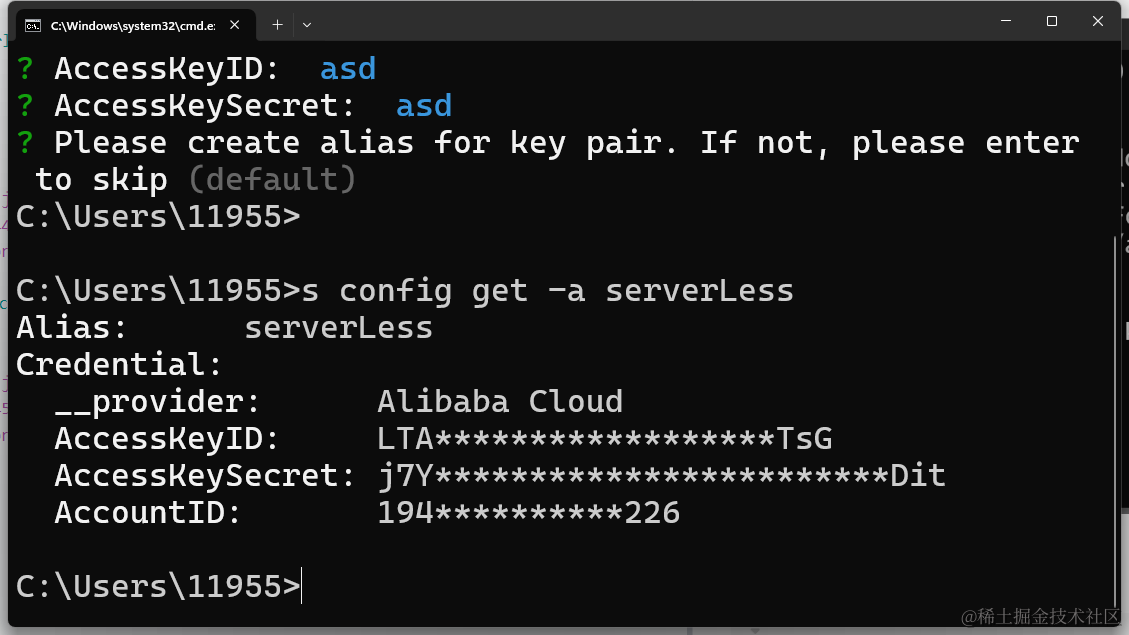1129x635 pixels.
Task: Click the command s config get -a serverLess
Action: click(x=546, y=290)
